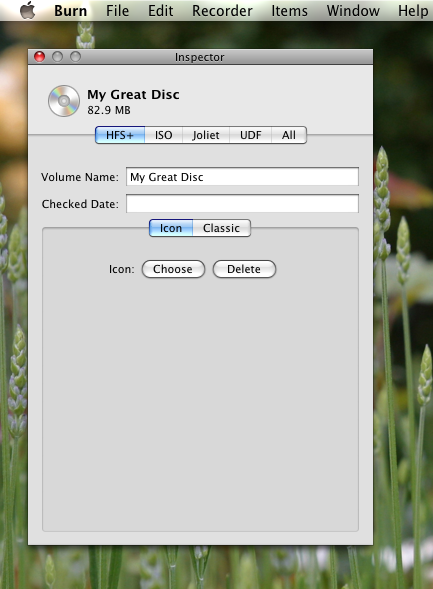Viewport: 433px width, 589px height.
Task: Open the Recorder menu
Action: pyautogui.click(x=222, y=11)
